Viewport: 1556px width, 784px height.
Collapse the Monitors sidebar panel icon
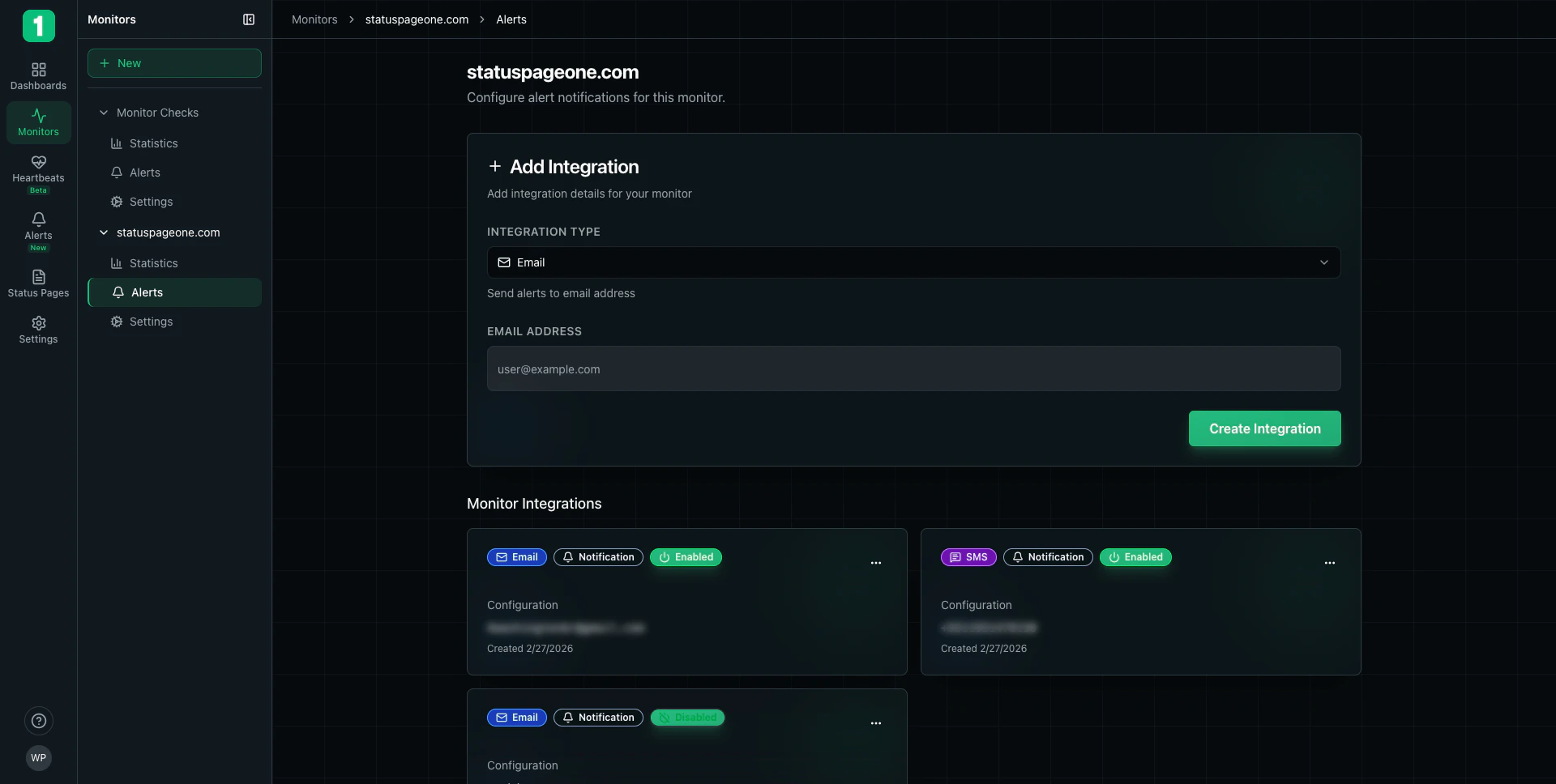tap(249, 19)
